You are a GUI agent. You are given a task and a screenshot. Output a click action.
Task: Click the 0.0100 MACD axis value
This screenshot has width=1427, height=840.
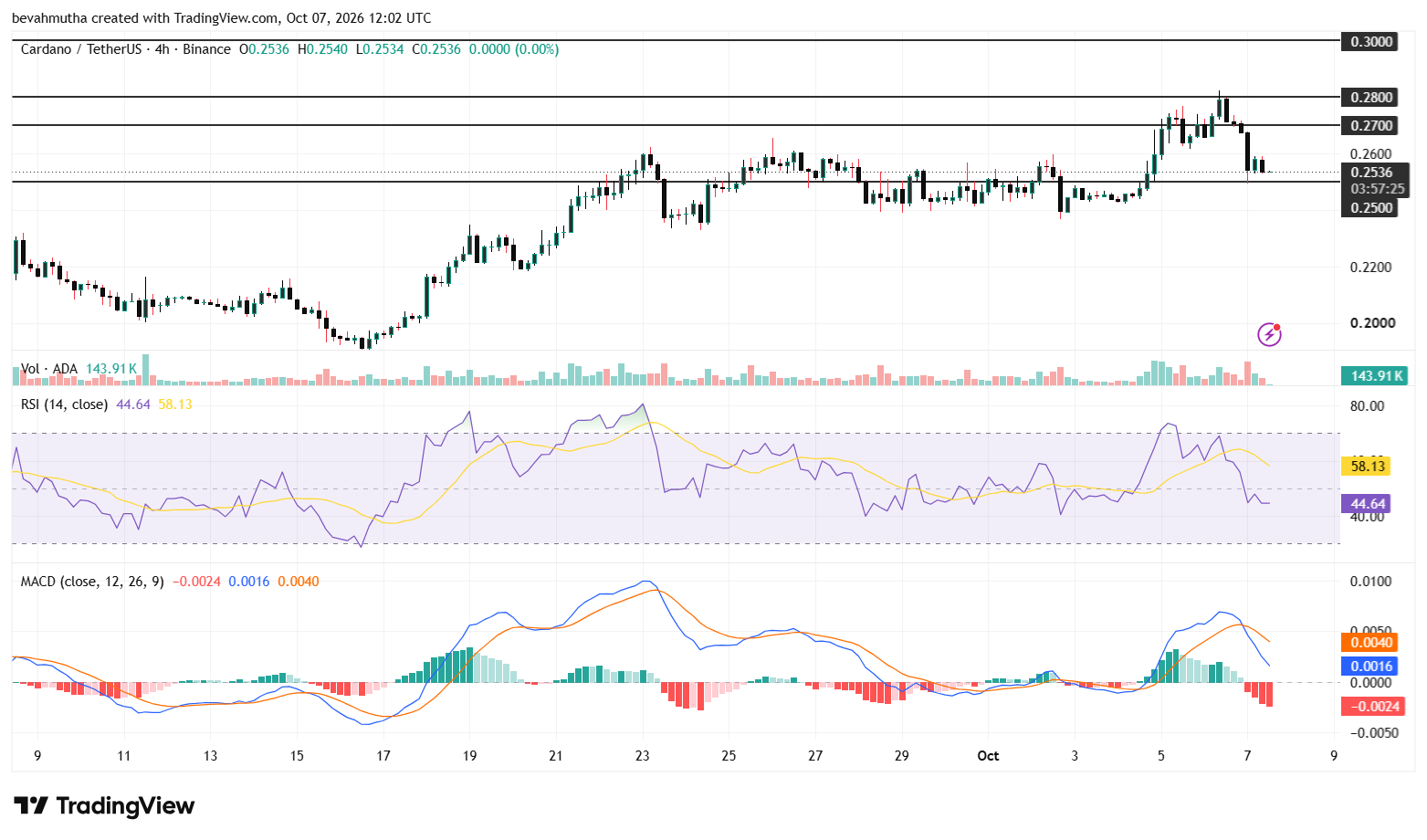click(x=1371, y=581)
